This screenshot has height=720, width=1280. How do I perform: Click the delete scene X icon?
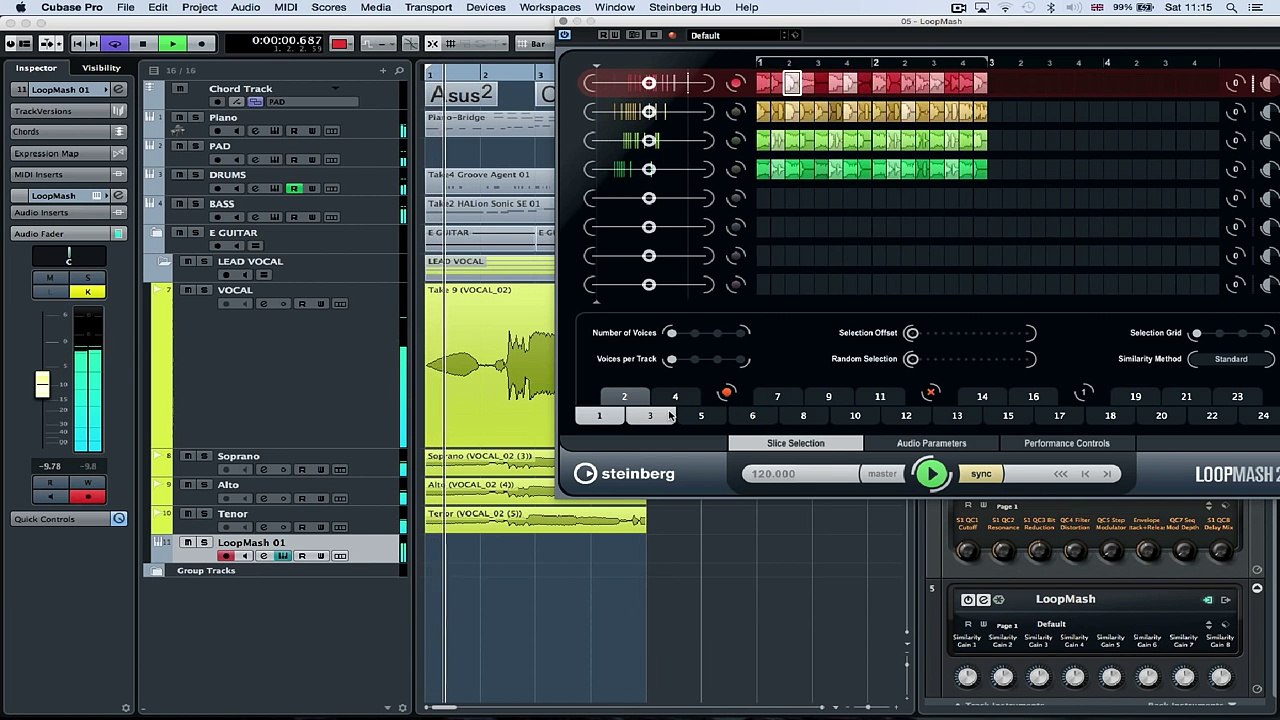(931, 393)
